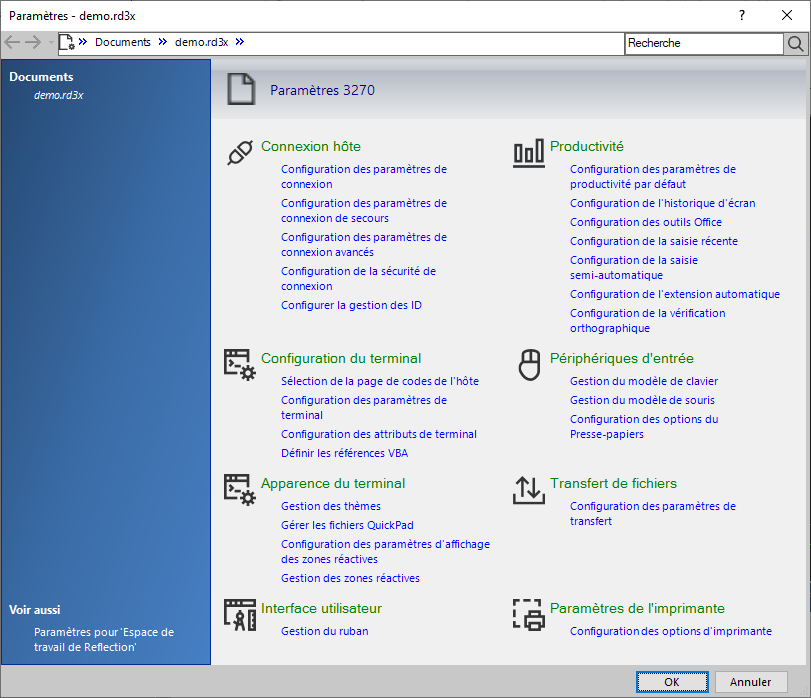Image resolution: width=811 pixels, height=698 pixels.
Task: Click the Productivité bar chart icon
Action: [x=529, y=153]
